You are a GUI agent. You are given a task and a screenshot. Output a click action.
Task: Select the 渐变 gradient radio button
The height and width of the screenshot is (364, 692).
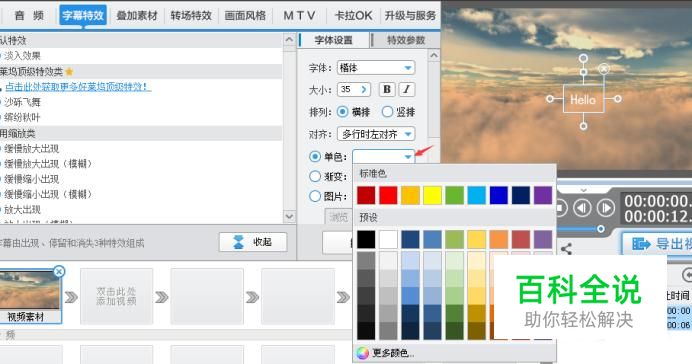315,176
